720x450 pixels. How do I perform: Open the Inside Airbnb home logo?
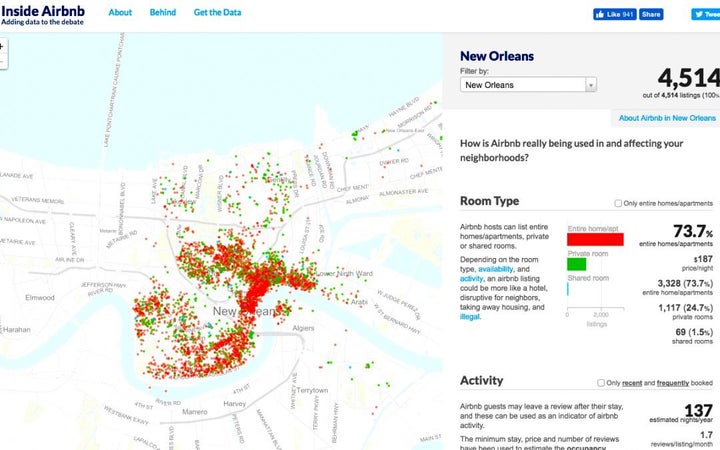click(43, 15)
